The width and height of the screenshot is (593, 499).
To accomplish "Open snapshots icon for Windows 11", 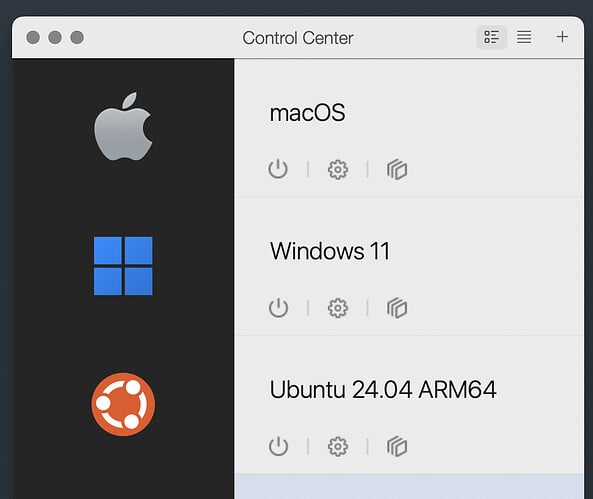I will pyautogui.click(x=397, y=308).
